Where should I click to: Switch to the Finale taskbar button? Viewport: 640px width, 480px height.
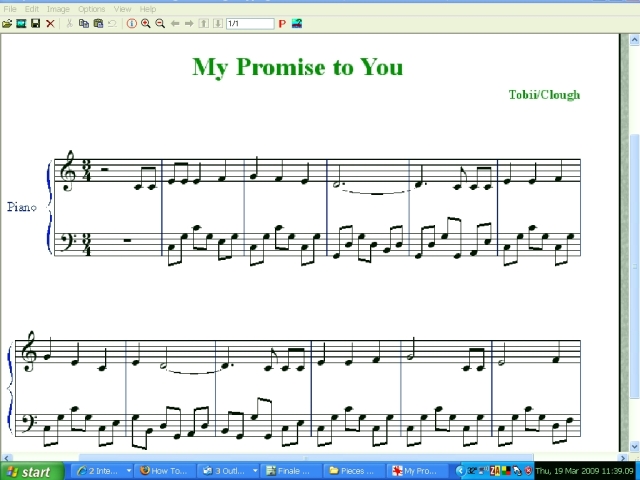(x=292, y=471)
